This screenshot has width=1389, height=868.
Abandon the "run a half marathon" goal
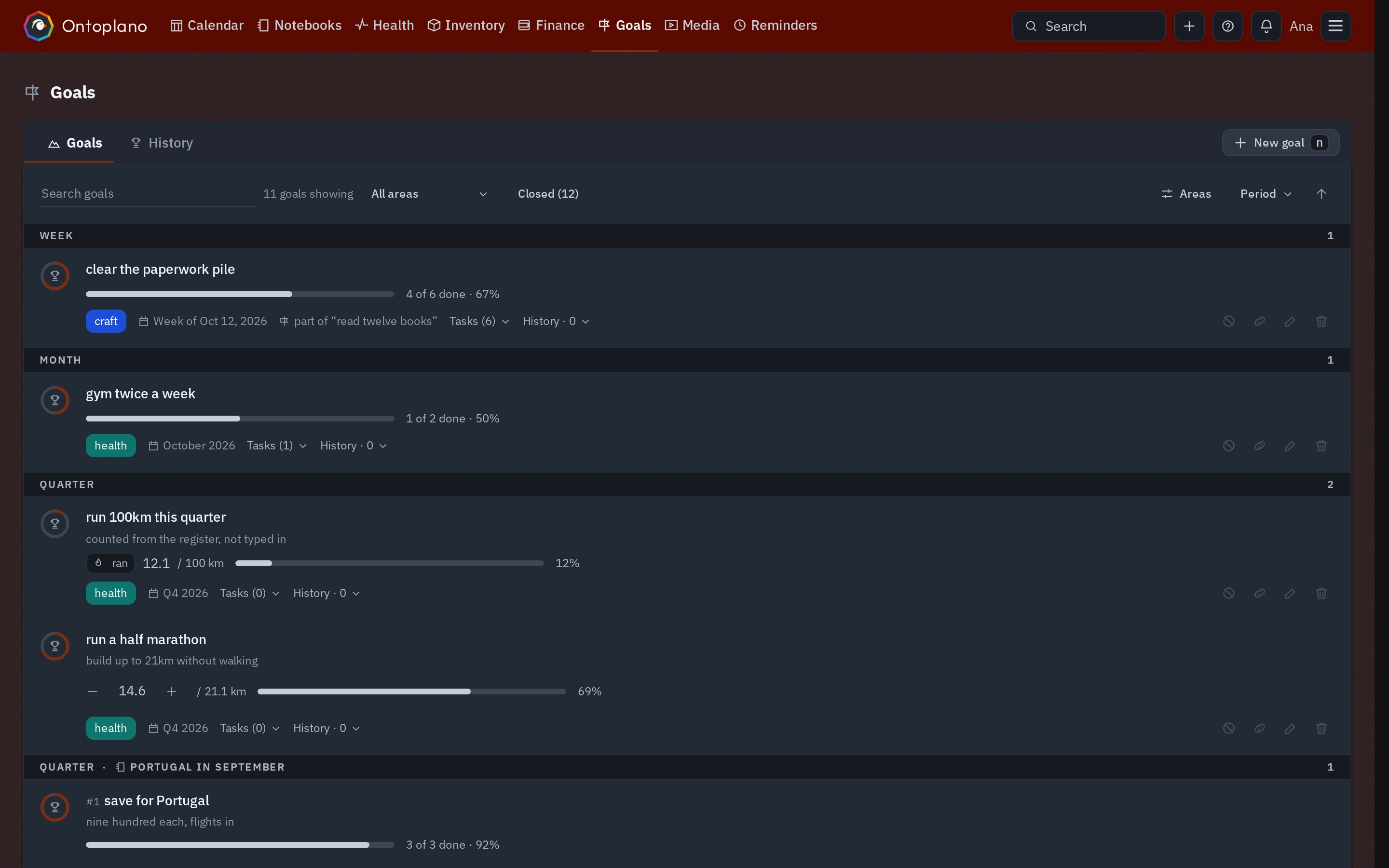[x=1228, y=728]
